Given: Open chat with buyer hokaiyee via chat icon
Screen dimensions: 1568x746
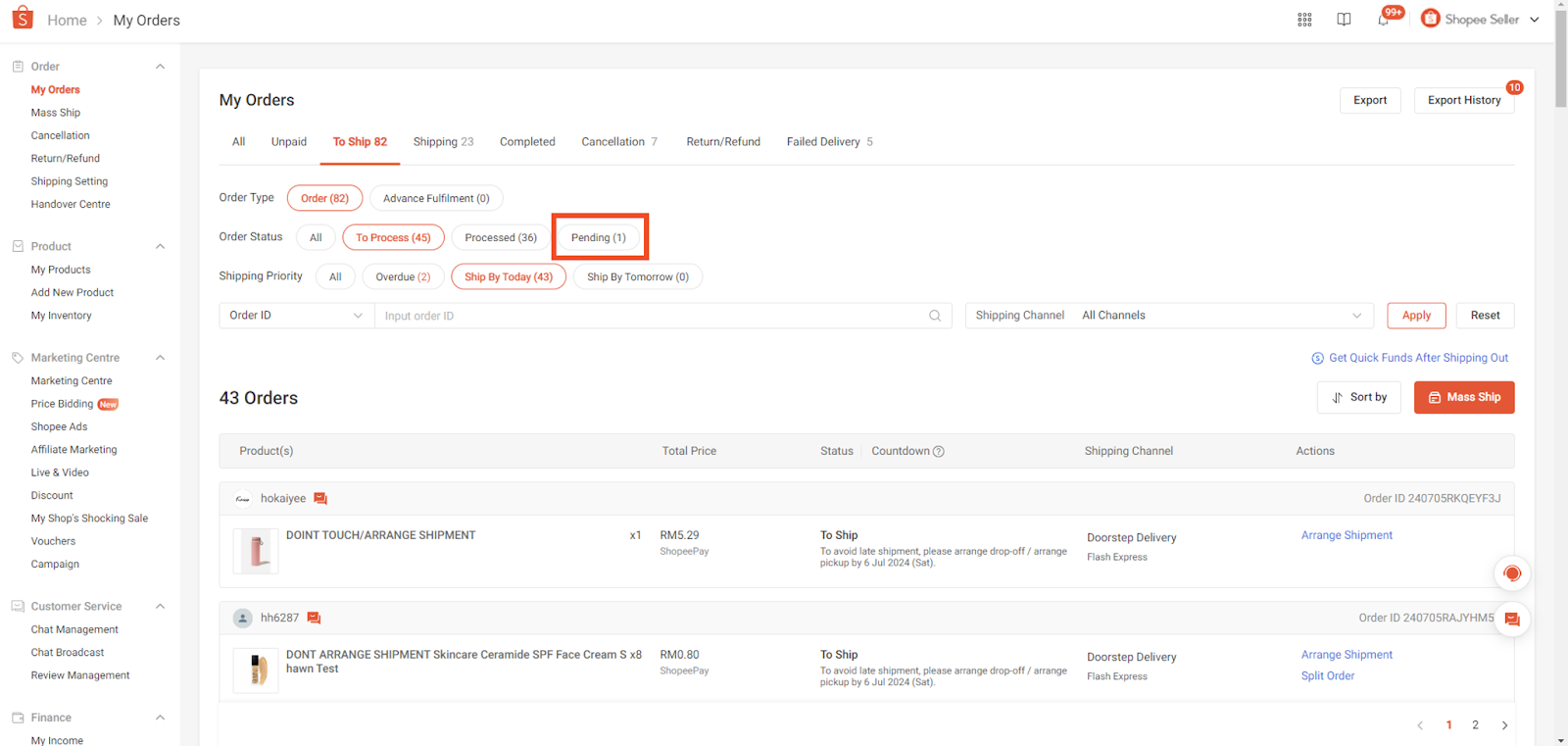Looking at the screenshot, I should pos(320,499).
